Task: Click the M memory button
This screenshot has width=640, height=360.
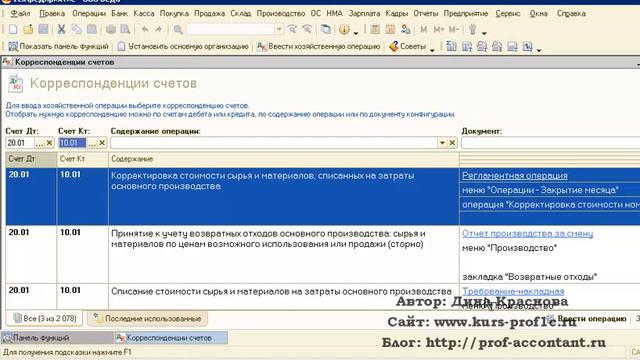Action: pos(423,29)
